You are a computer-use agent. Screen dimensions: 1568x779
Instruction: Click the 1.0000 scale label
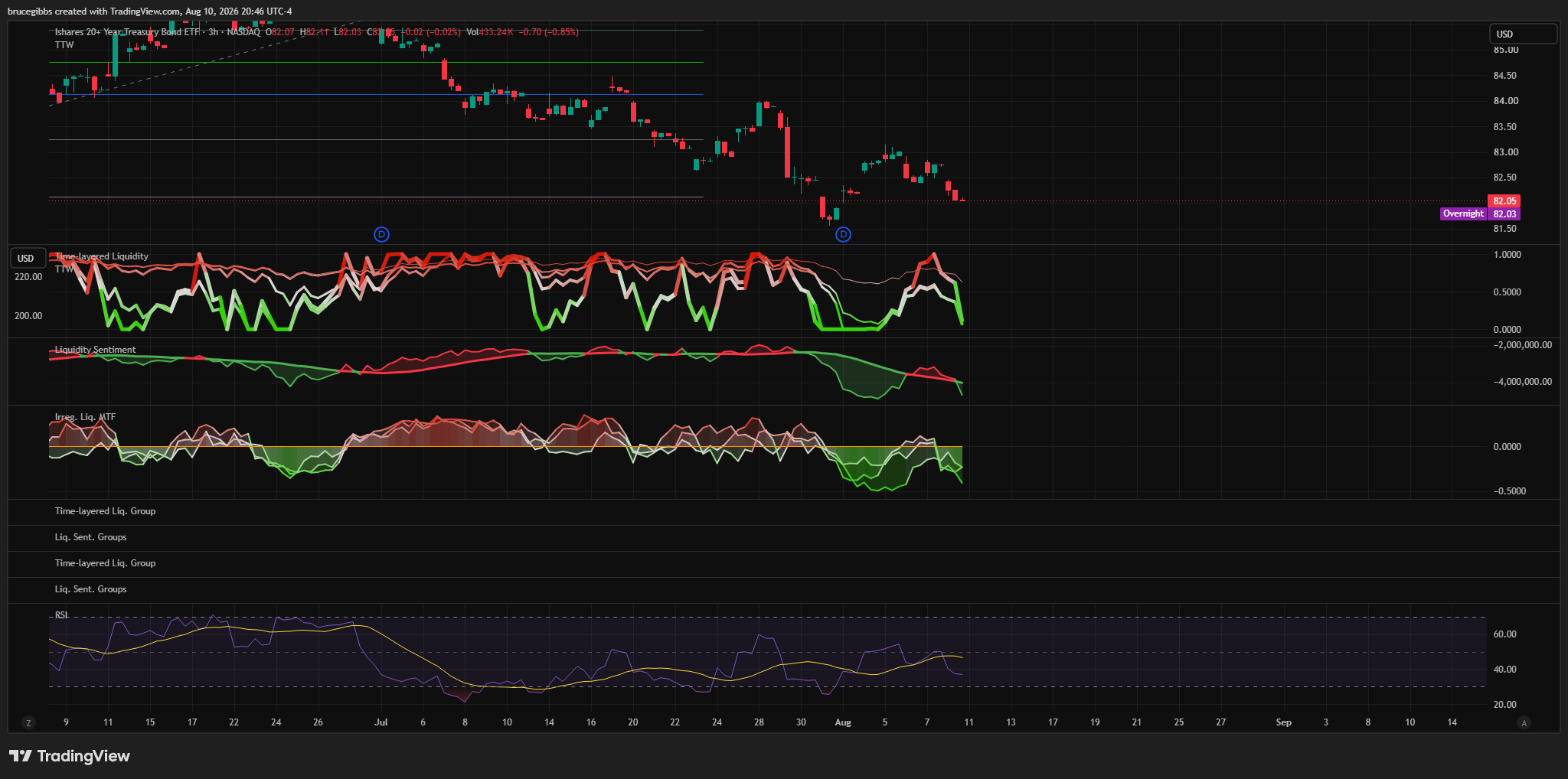1508,255
